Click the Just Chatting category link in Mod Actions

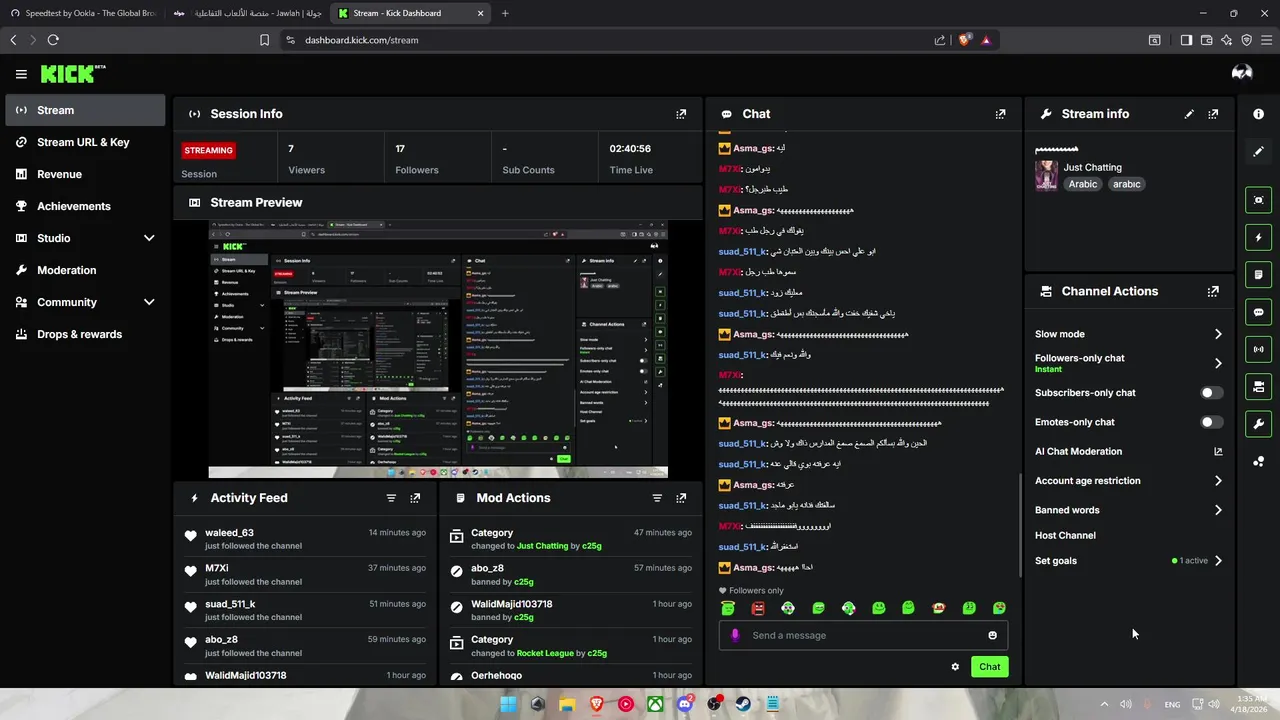[x=542, y=546]
